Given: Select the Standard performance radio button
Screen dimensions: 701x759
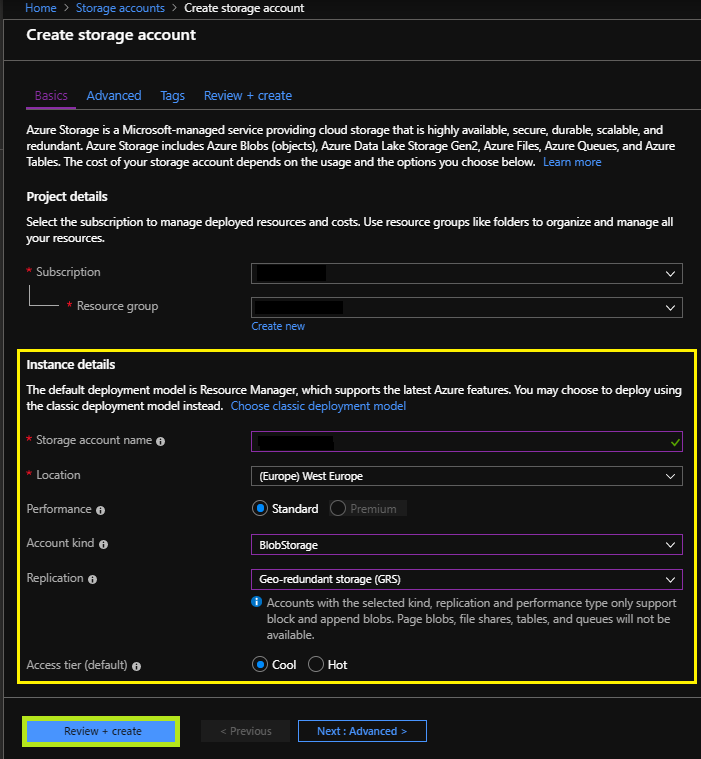Looking at the screenshot, I should click(x=260, y=508).
